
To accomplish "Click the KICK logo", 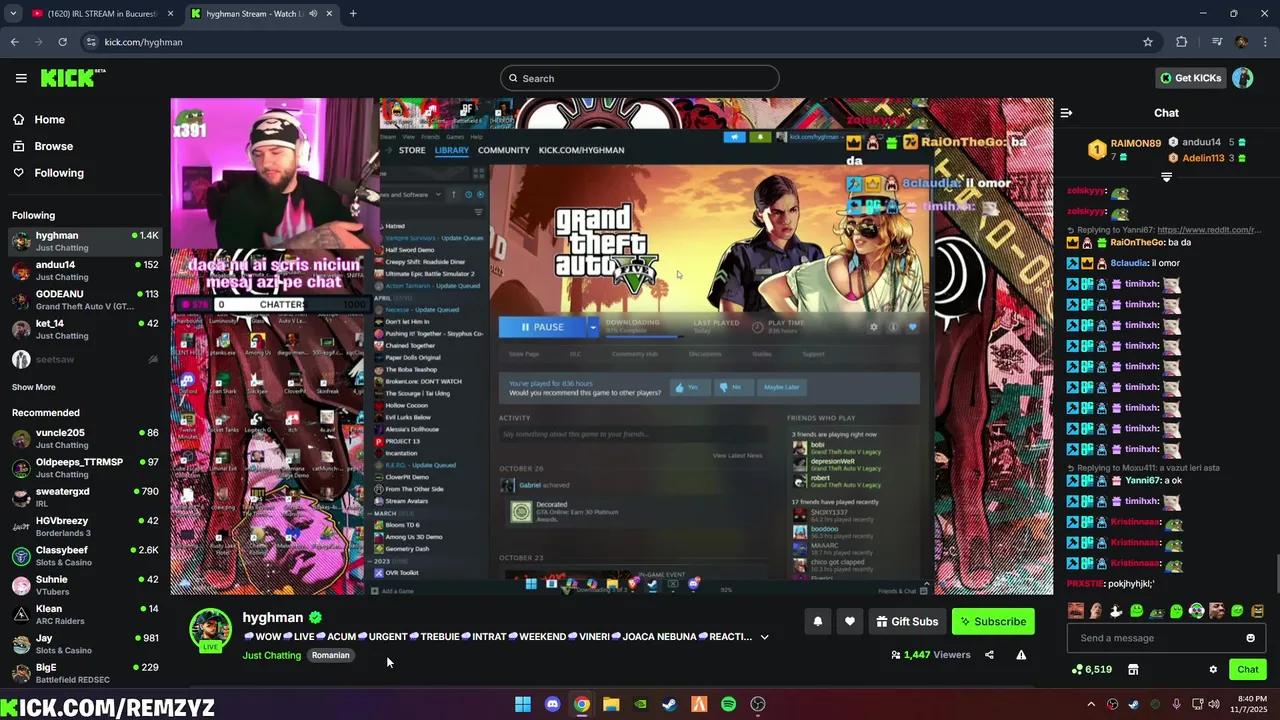I will tap(73, 78).
